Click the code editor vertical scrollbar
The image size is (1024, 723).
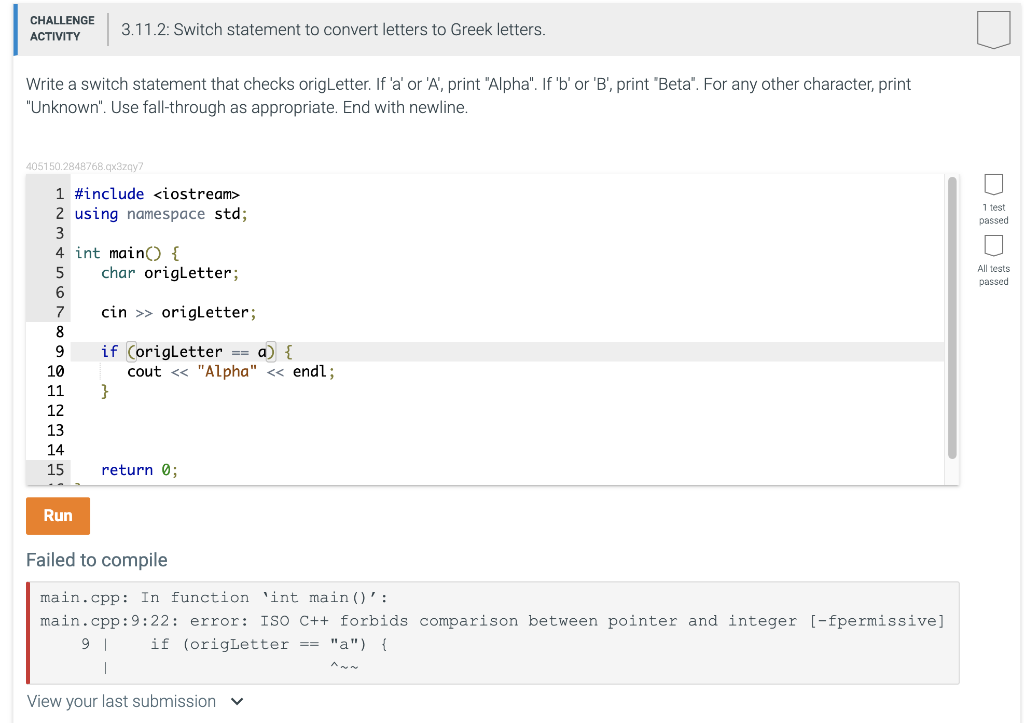click(x=952, y=317)
